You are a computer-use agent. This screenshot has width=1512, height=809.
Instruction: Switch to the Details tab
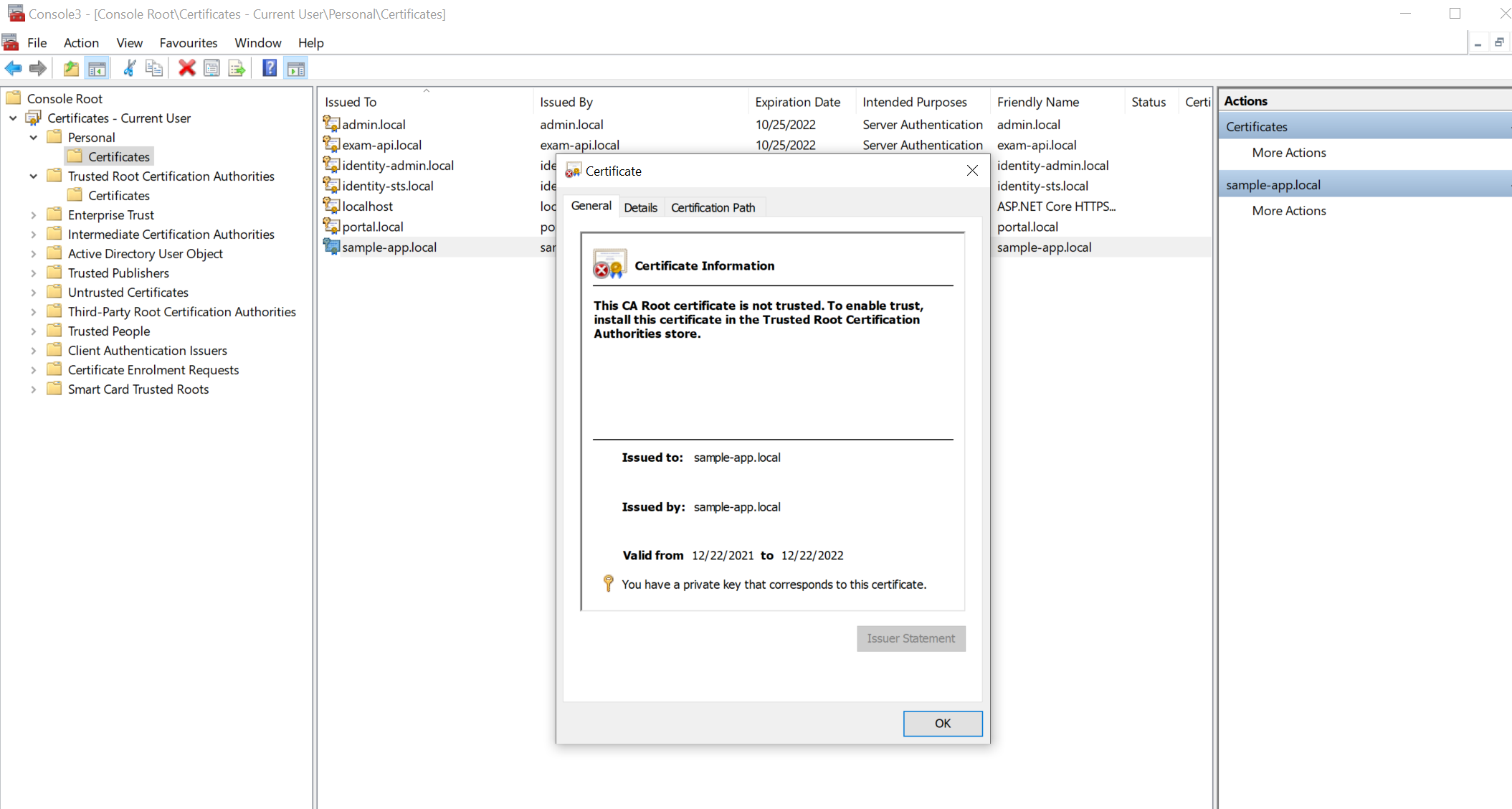640,208
